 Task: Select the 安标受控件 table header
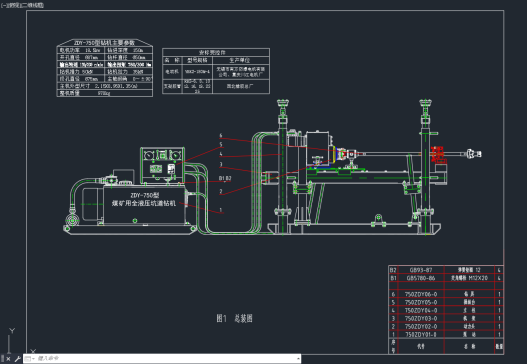point(212,52)
